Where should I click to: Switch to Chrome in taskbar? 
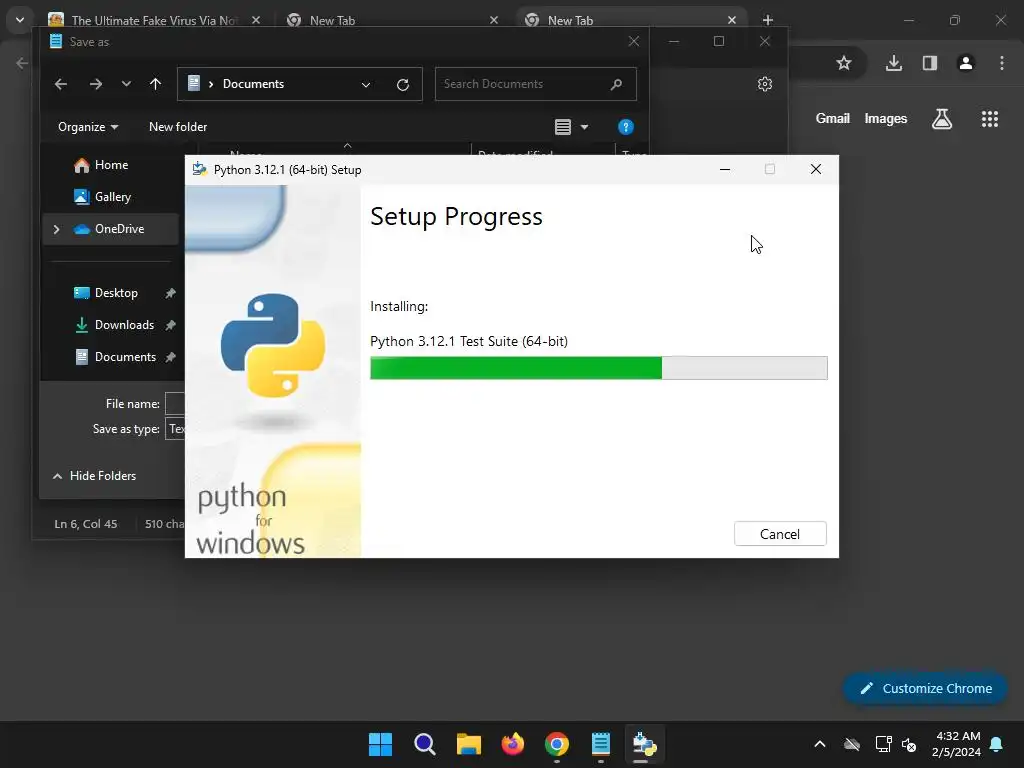point(556,744)
